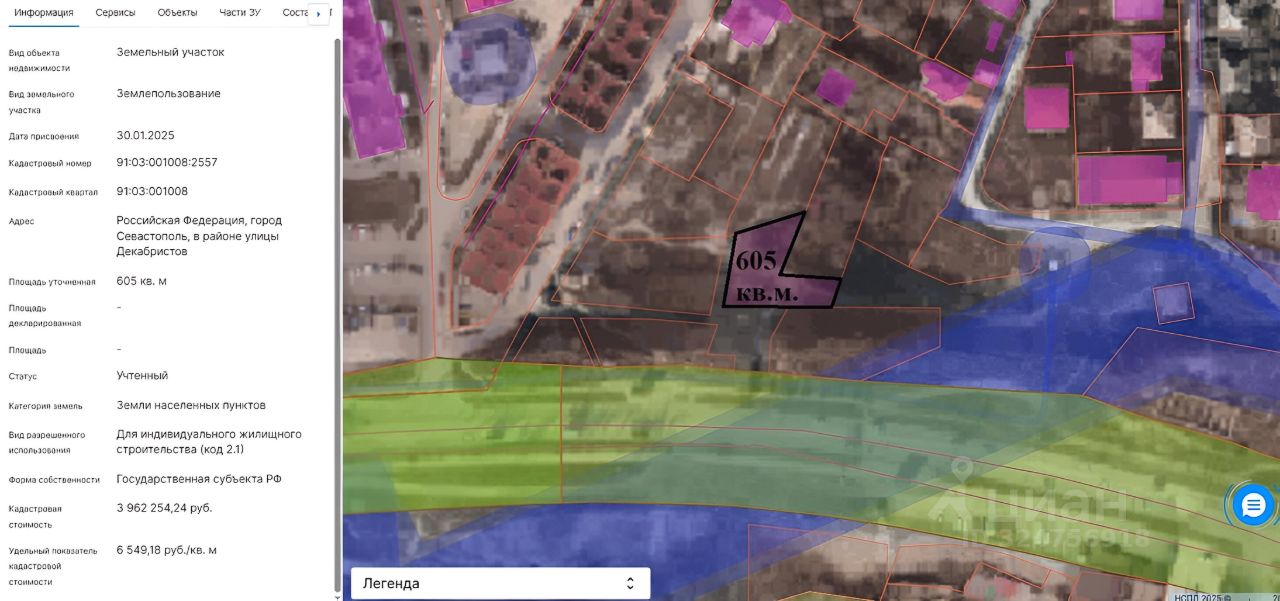
Task: Click the НСПД 2025 map attribution
Action: [1204, 596]
